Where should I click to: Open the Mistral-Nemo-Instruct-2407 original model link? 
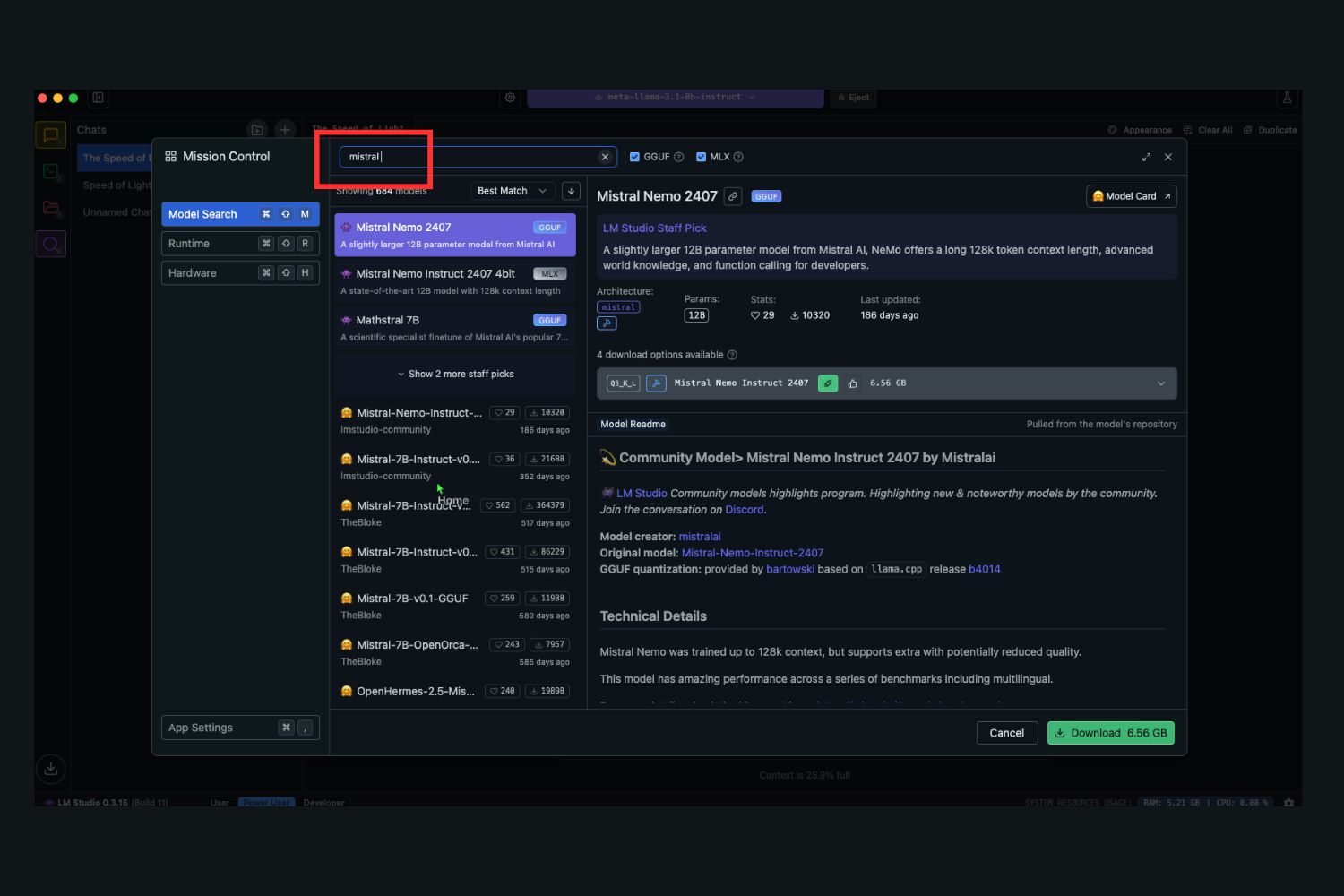pyautogui.click(x=753, y=553)
